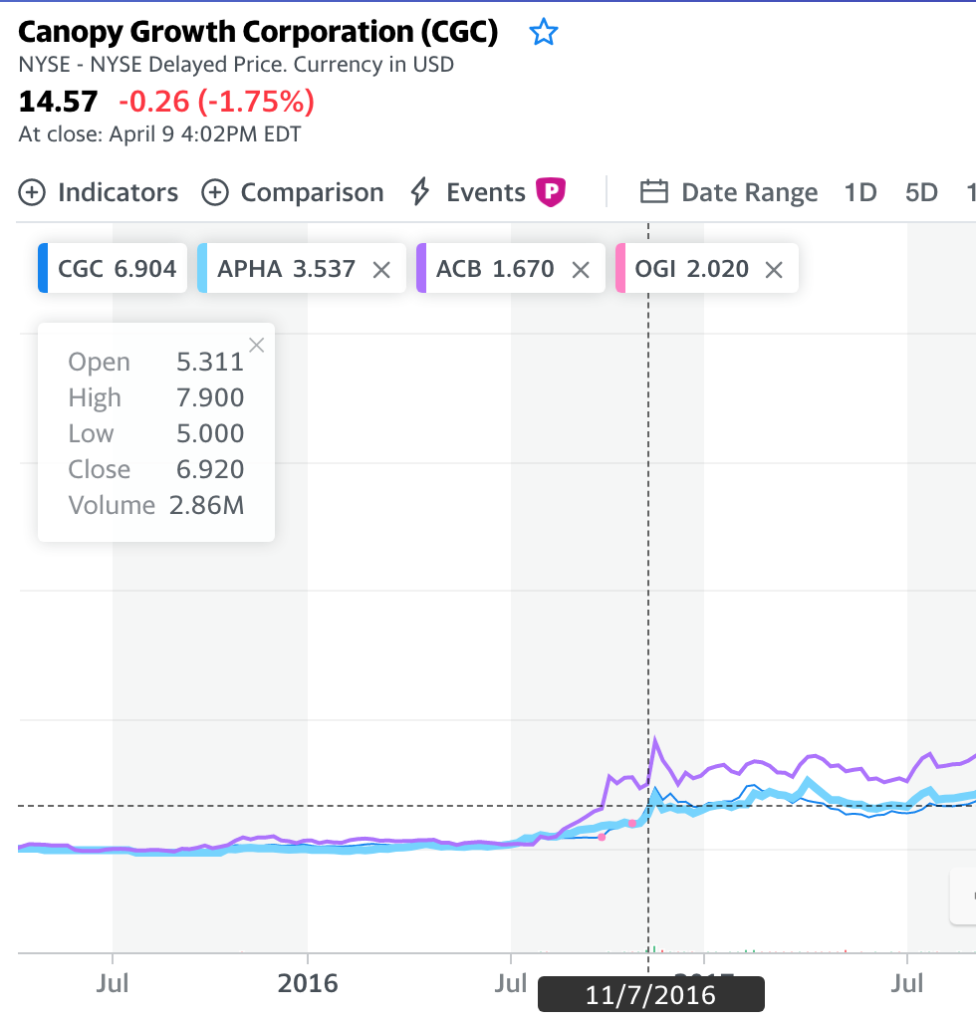Add CGC to watchlist with star icon
The height and width of the screenshot is (1024, 976).
pyautogui.click(x=544, y=32)
